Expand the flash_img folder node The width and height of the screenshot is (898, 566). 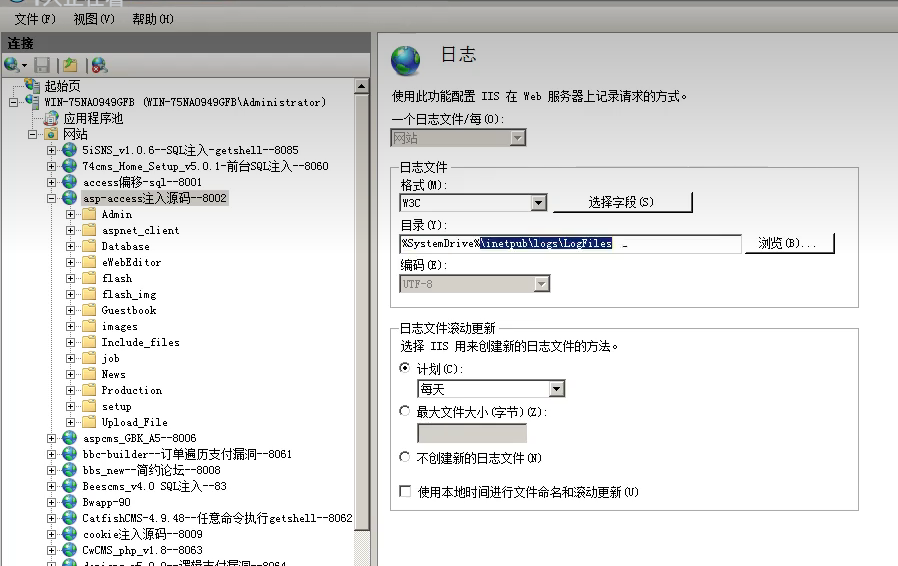click(70, 294)
